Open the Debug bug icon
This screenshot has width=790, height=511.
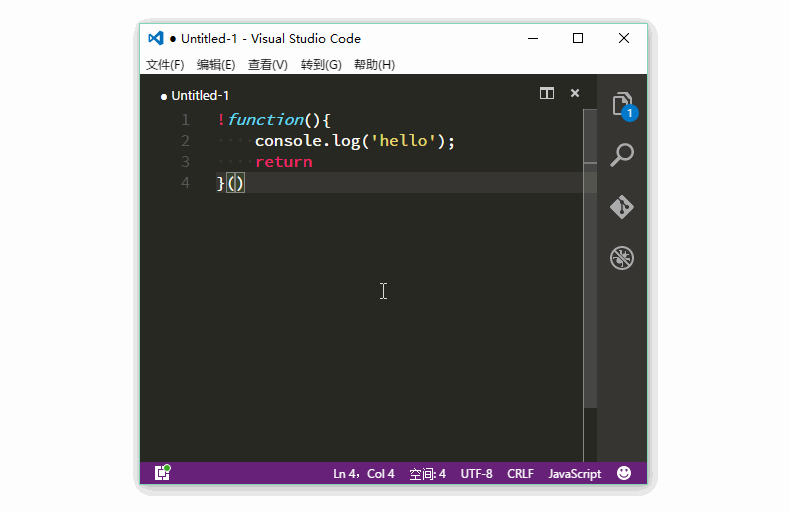[622, 258]
